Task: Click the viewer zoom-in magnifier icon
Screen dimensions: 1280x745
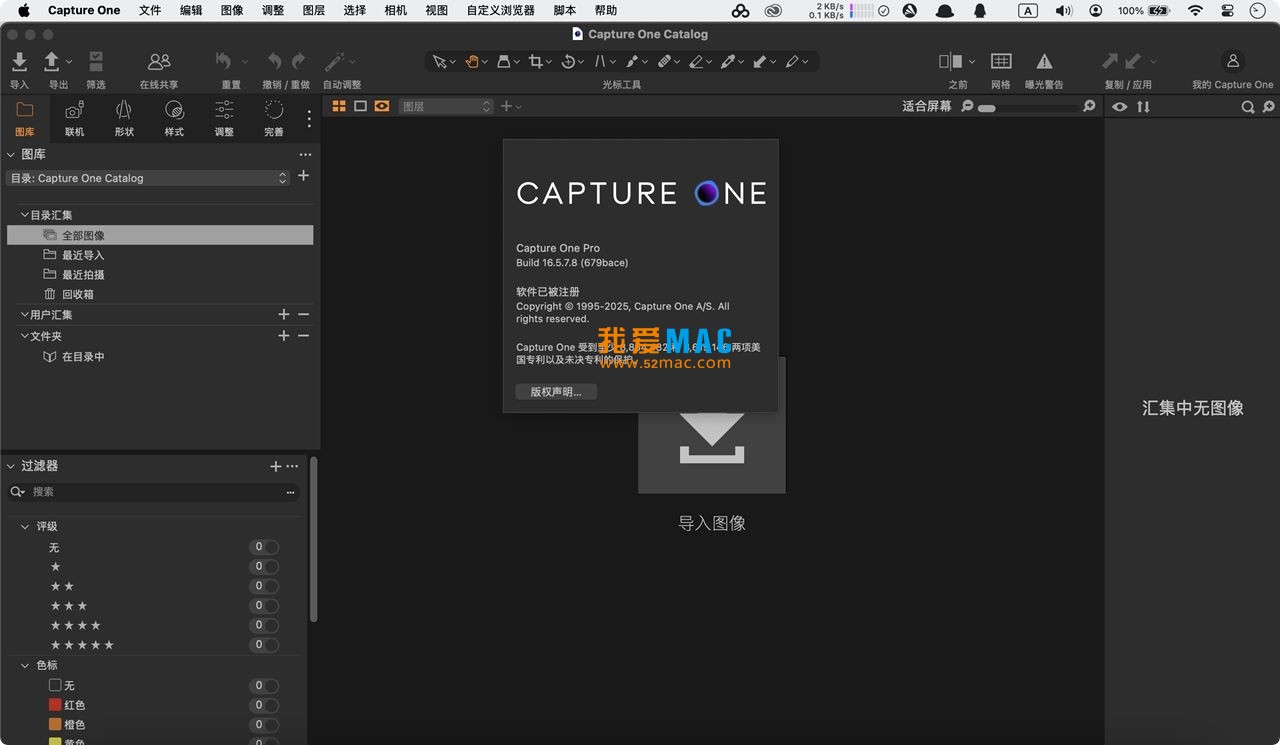Action: [1089, 106]
